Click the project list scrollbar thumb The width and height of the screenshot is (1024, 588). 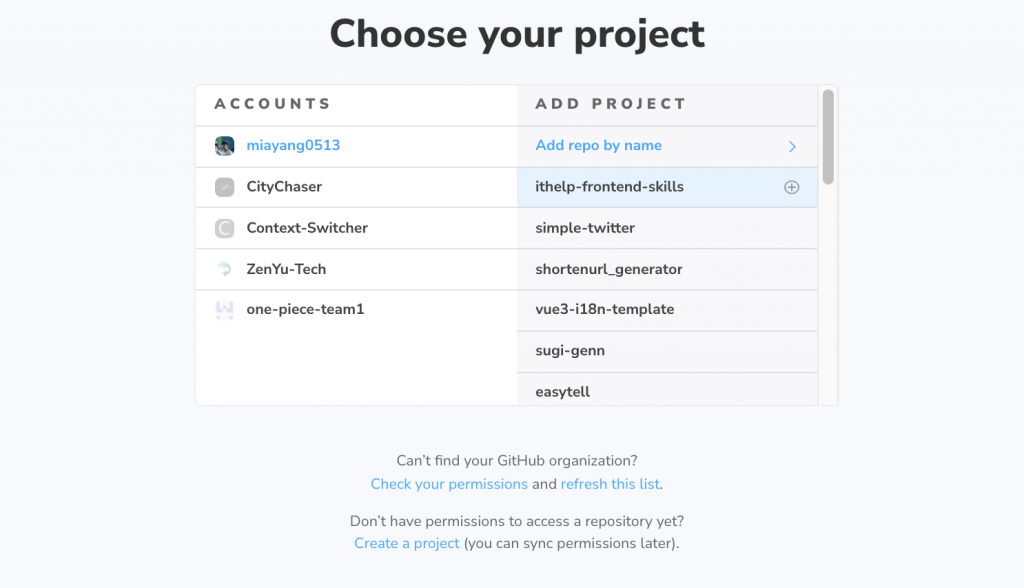[828, 136]
